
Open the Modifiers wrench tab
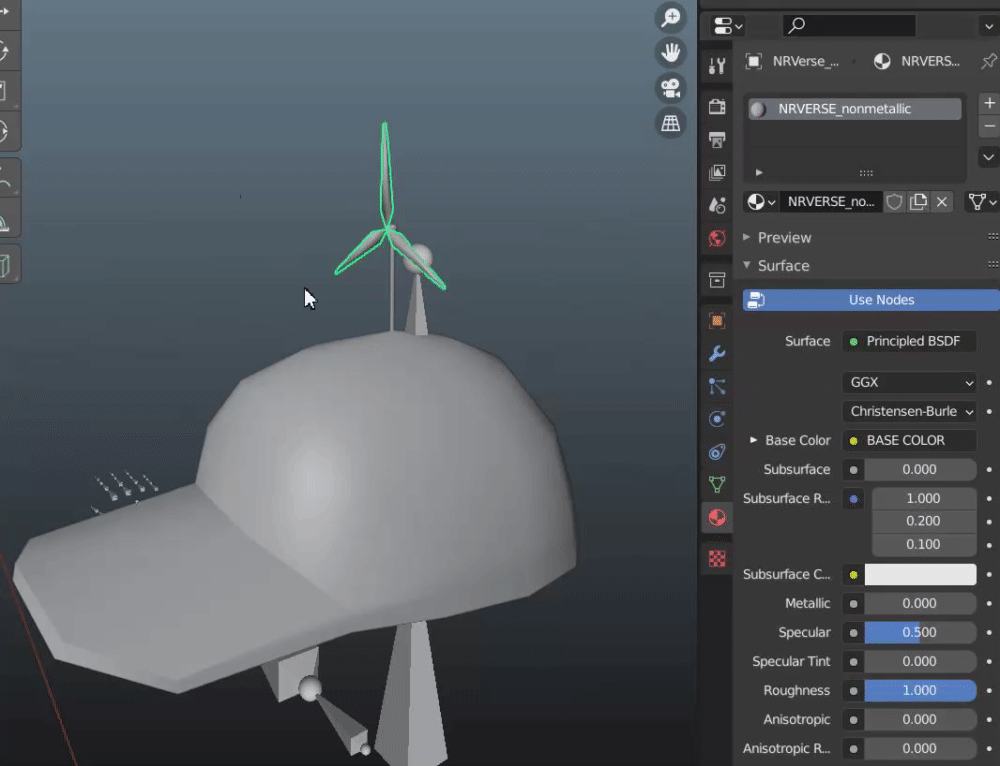[x=717, y=353]
